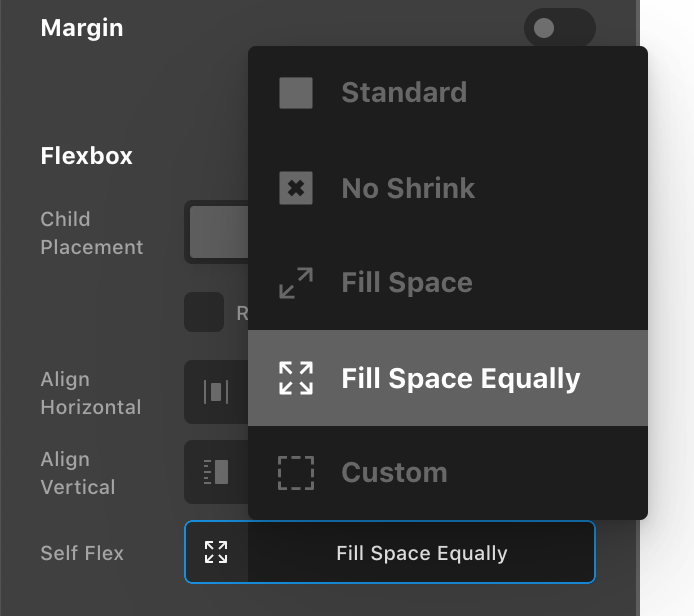Pick the Custom flex option
The height and width of the screenshot is (616, 694).
click(x=447, y=473)
